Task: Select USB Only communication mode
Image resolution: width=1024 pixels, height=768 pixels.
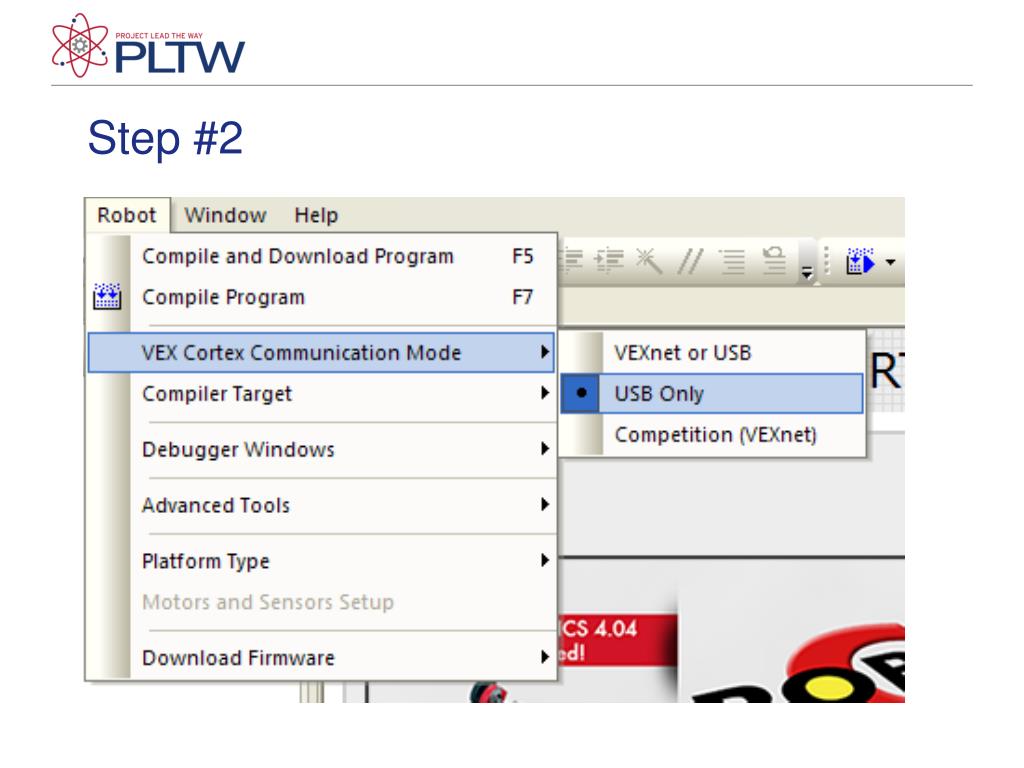Action: pos(712,394)
